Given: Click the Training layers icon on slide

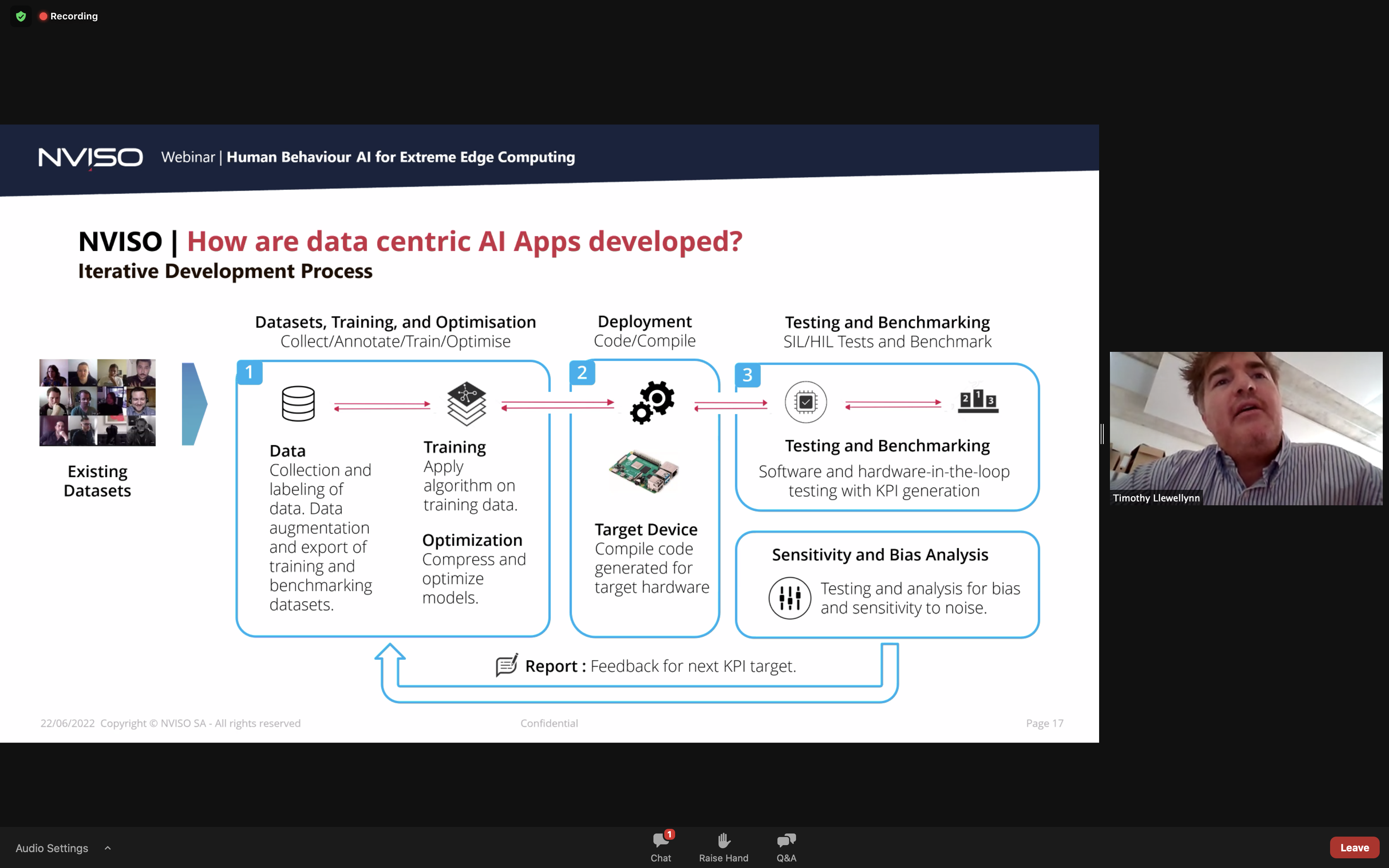Looking at the screenshot, I should click(467, 403).
